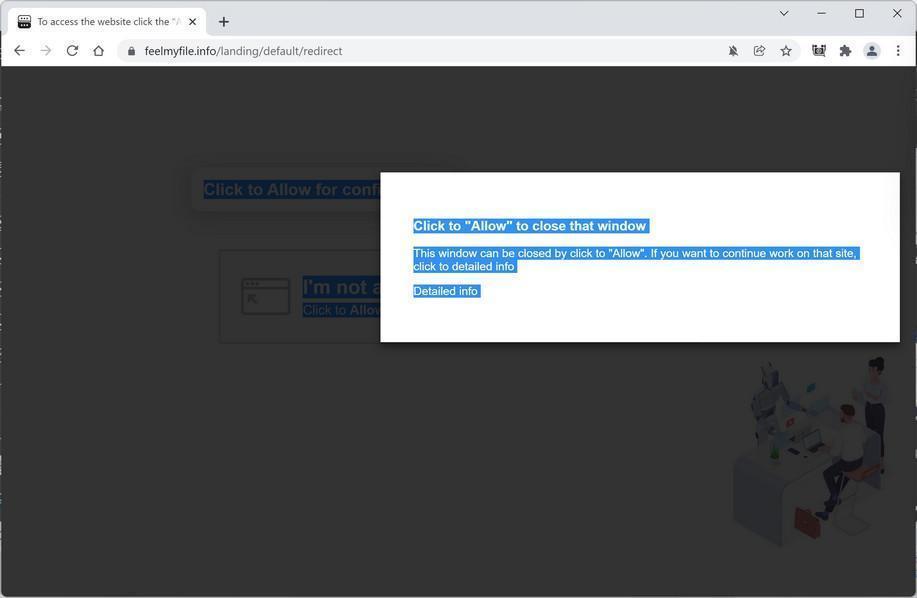The width and height of the screenshot is (917, 598).
Task: Open the Detailed info link
Action: point(446,291)
